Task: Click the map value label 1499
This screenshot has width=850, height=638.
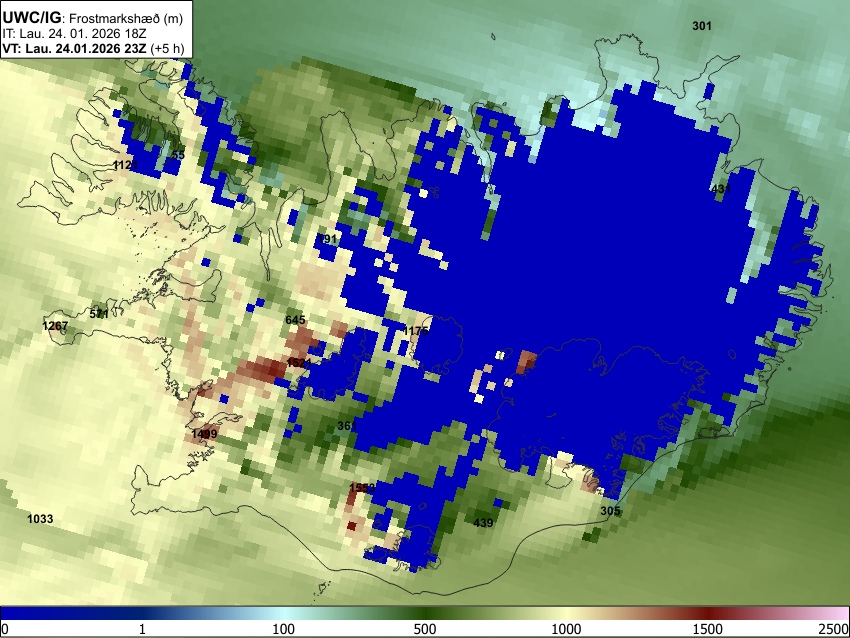Action: pyautogui.click(x=204, y=434)
